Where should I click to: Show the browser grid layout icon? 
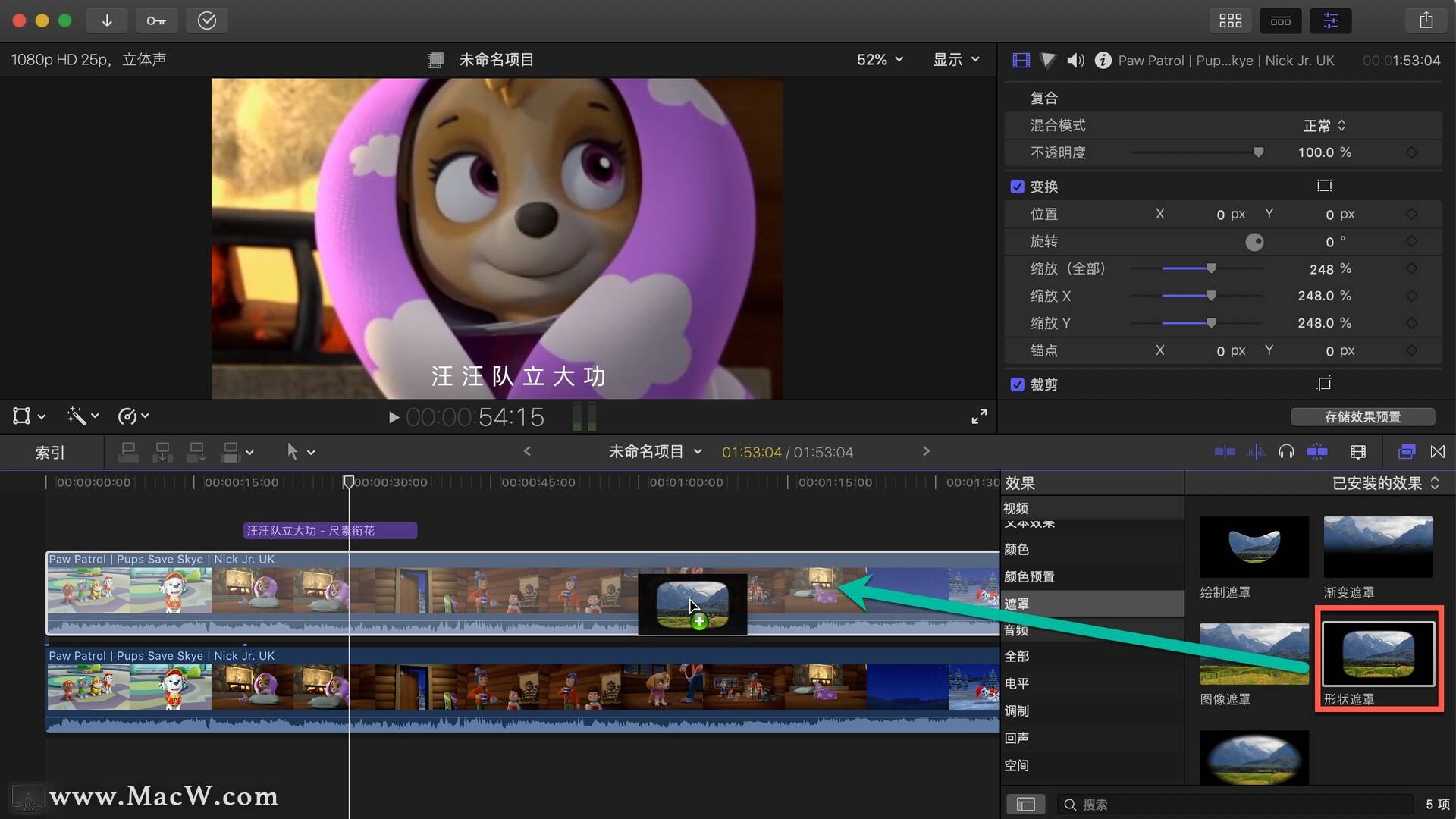pos(1230,20)
